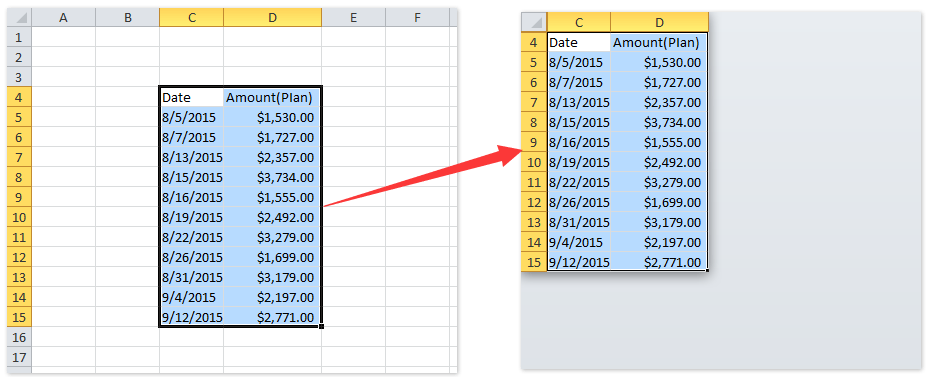Click $2,771.00 cell in full worksheet
Viewport: 931px width, 377px height.
click(x=273, y=317)
